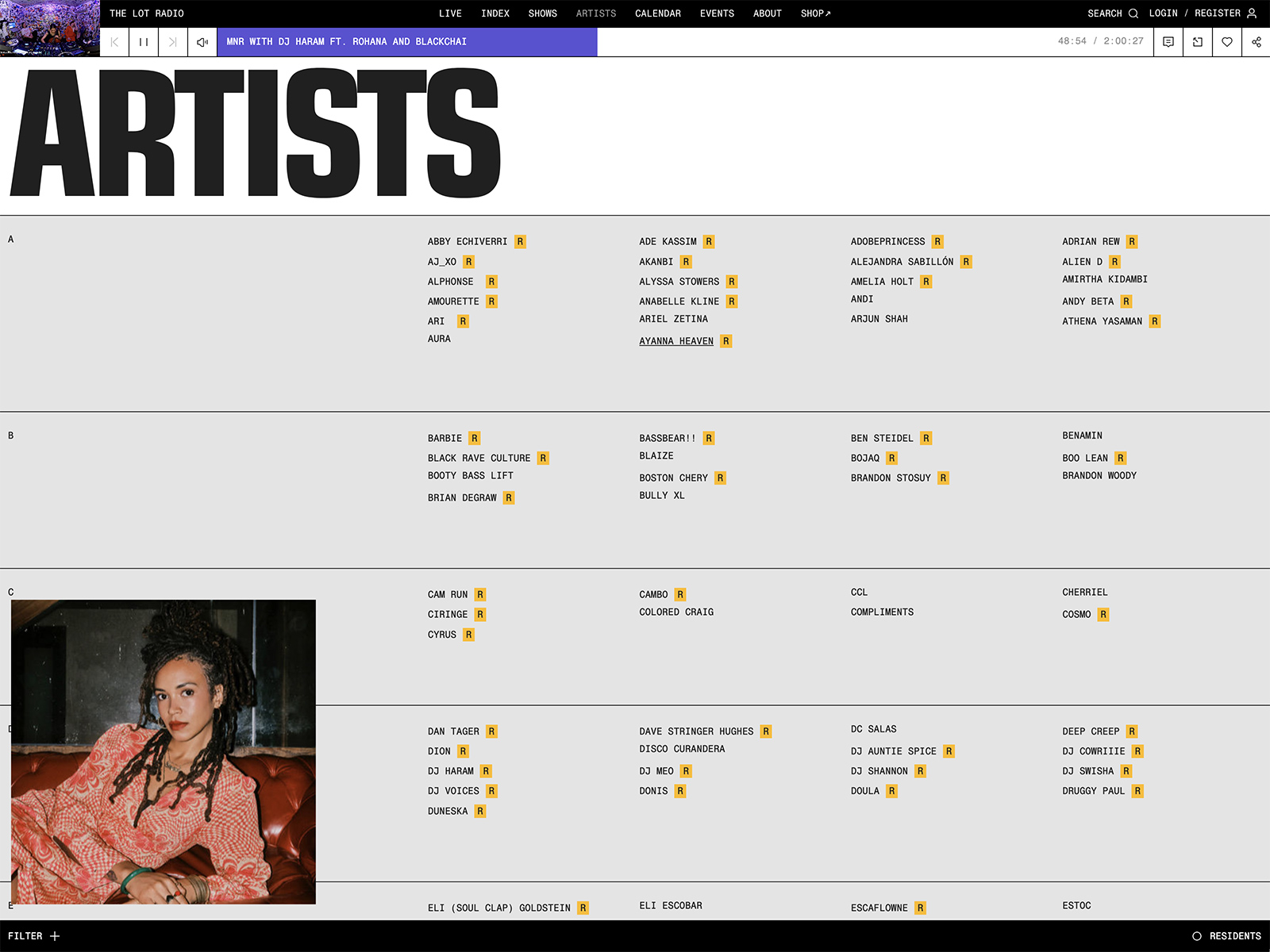Share the currently playing show
This screenshot has width=1270, height=952.
coord(1256,42)
